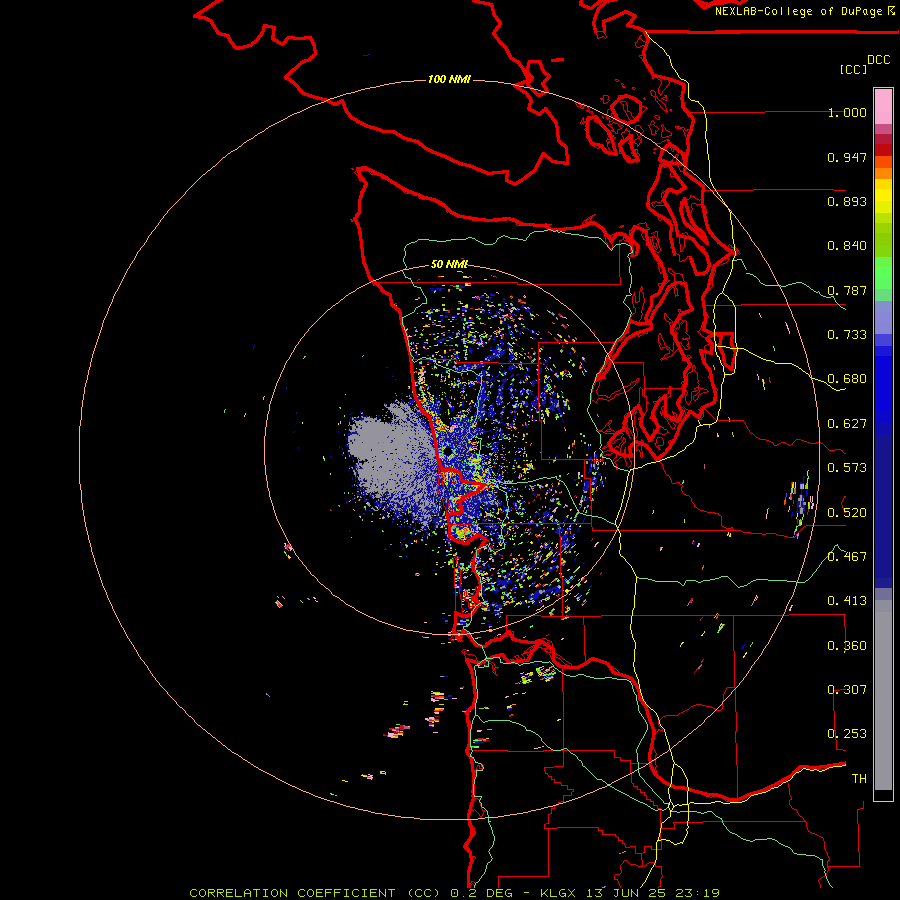Screen dimensions: 900x900
Task: Select the 0.627 legend value
Action: [847, 424]
